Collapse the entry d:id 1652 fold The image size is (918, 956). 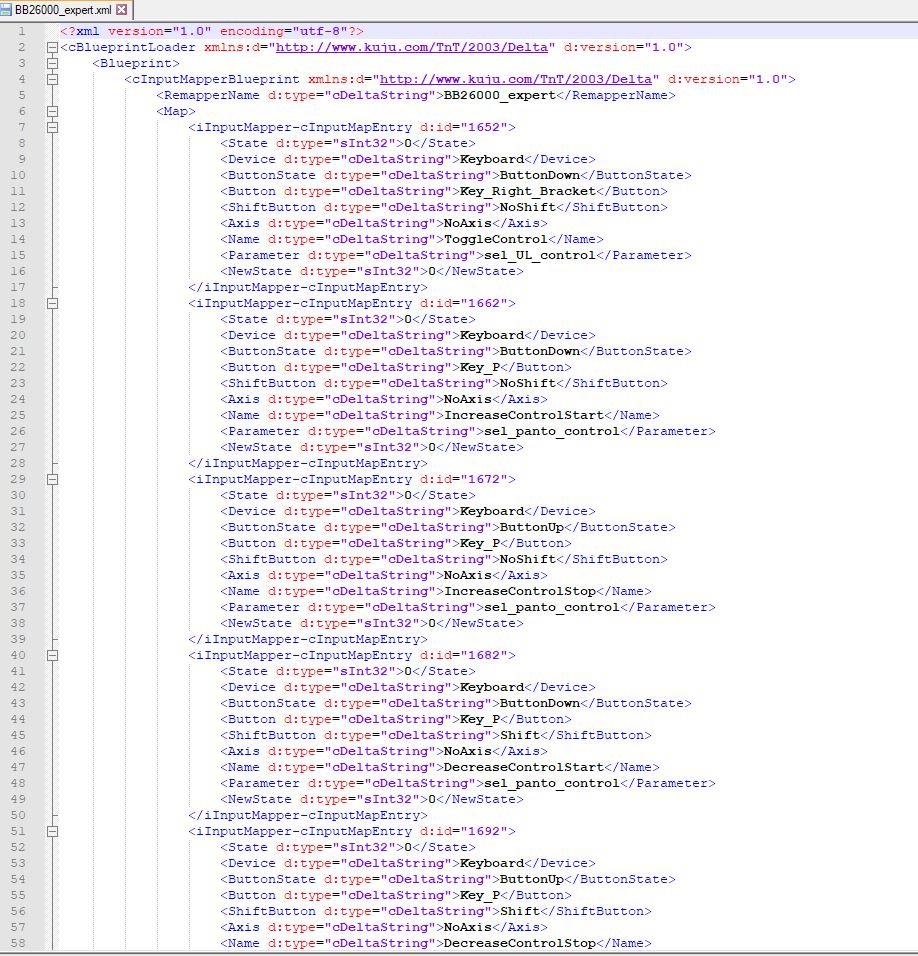pyautogui.click(x=52, y=127)
